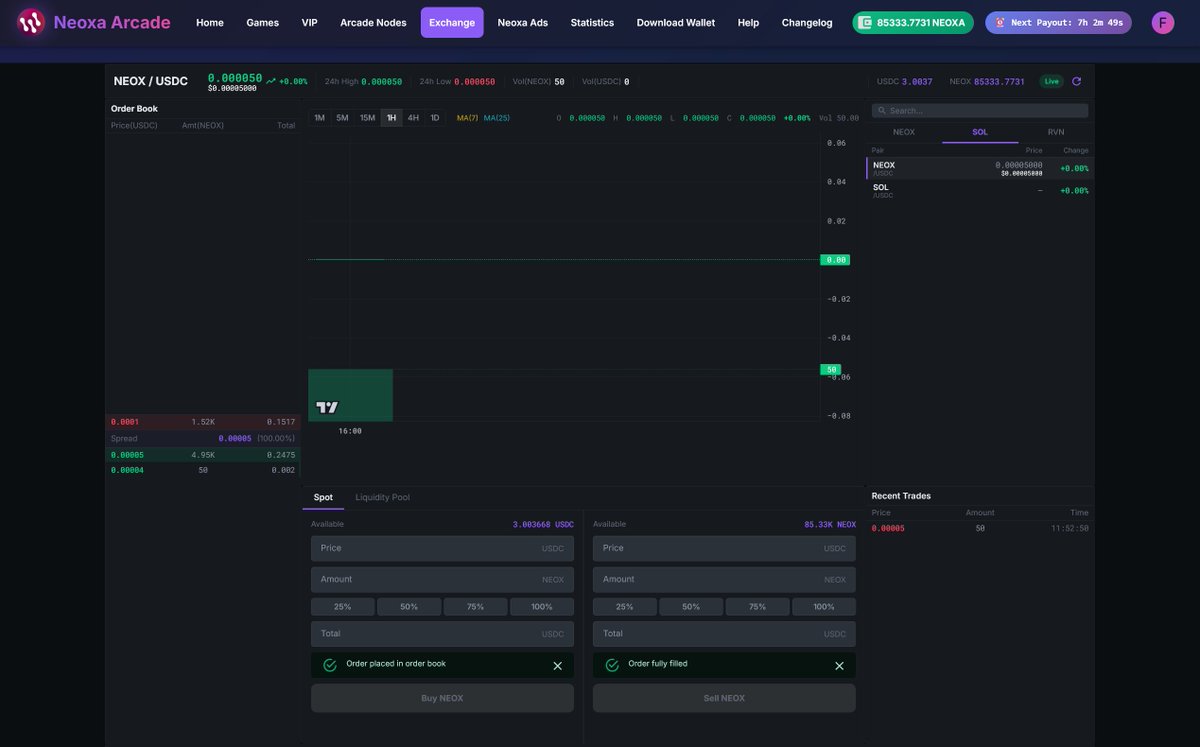Select the 4H chart interval
This screenshot has width=1200, height=747.
[413, 118]
